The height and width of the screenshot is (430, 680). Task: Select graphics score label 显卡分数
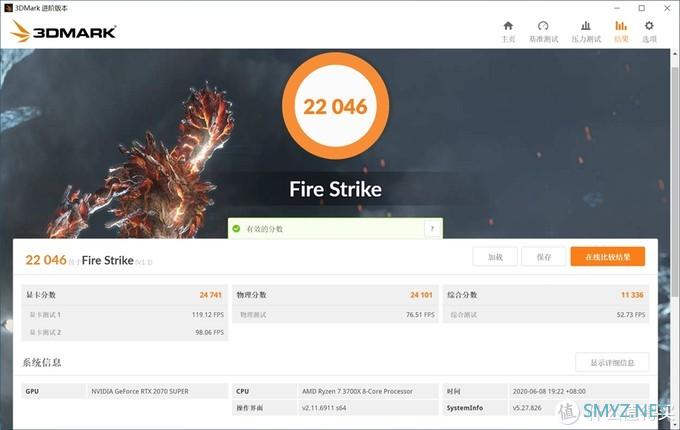click(x=41, y=295)
